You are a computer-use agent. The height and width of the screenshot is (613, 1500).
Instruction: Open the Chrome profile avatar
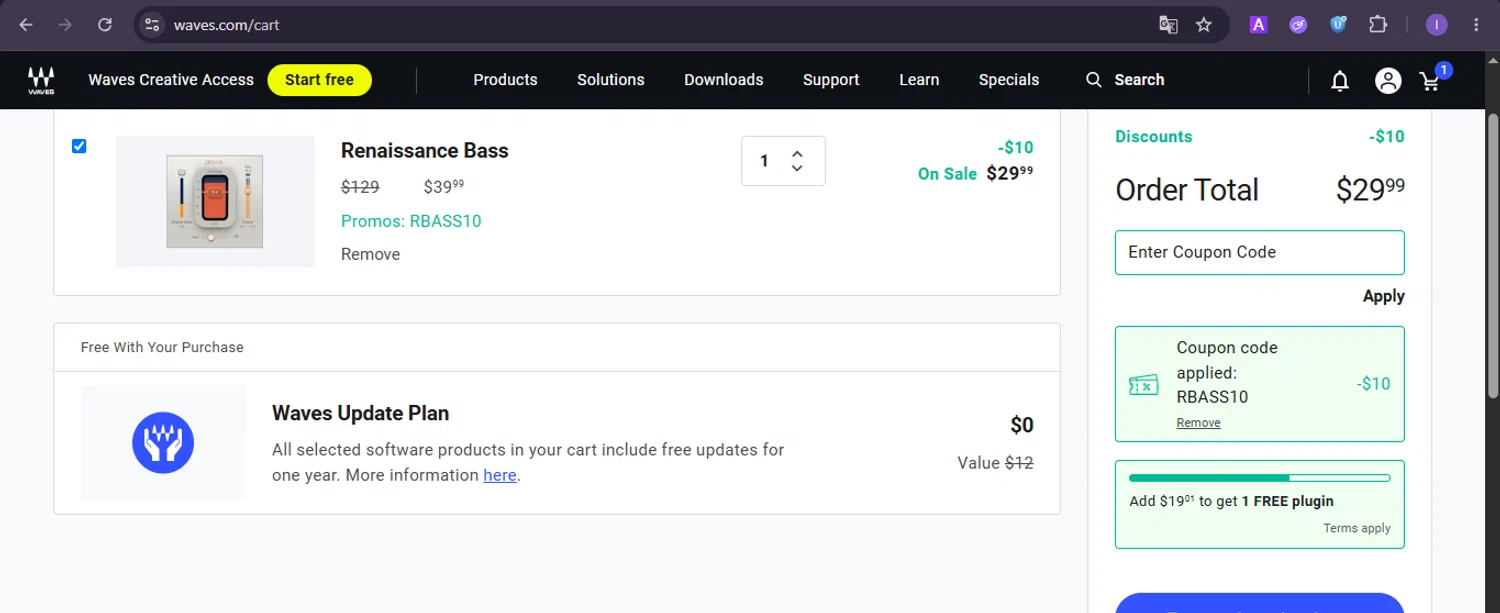(1437, 25)
